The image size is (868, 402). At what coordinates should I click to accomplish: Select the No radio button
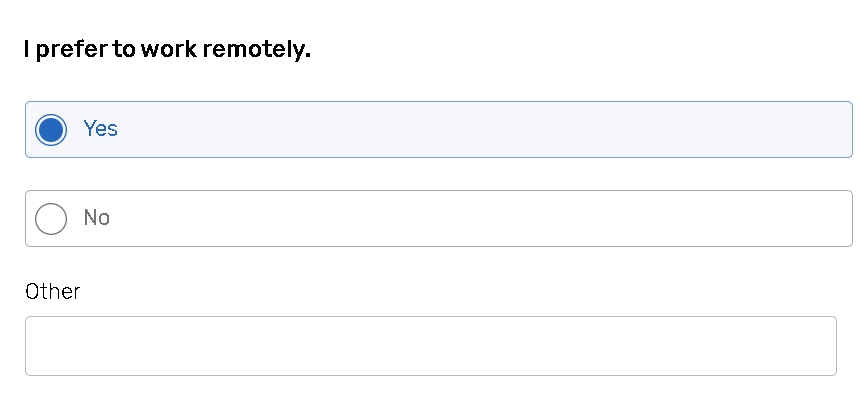pyautogui.click(x=51, y=218)
